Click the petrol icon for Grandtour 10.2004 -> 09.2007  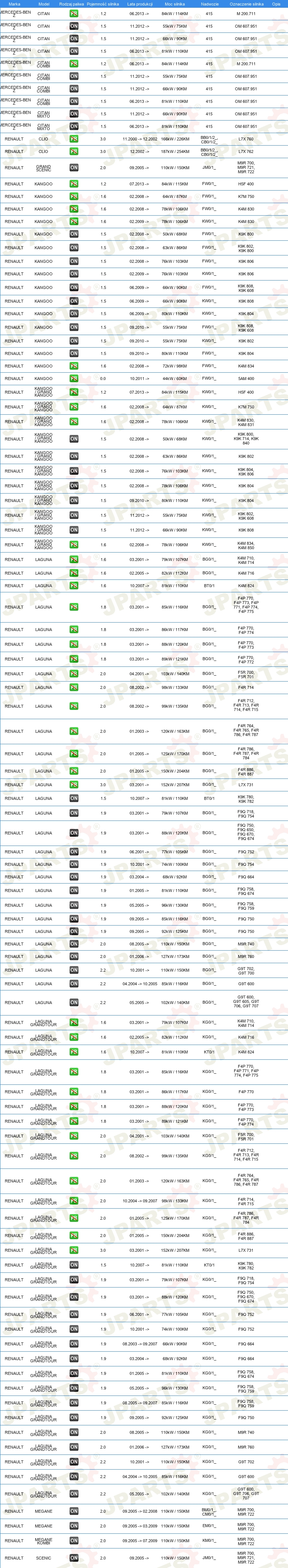tap(74, 1201)
